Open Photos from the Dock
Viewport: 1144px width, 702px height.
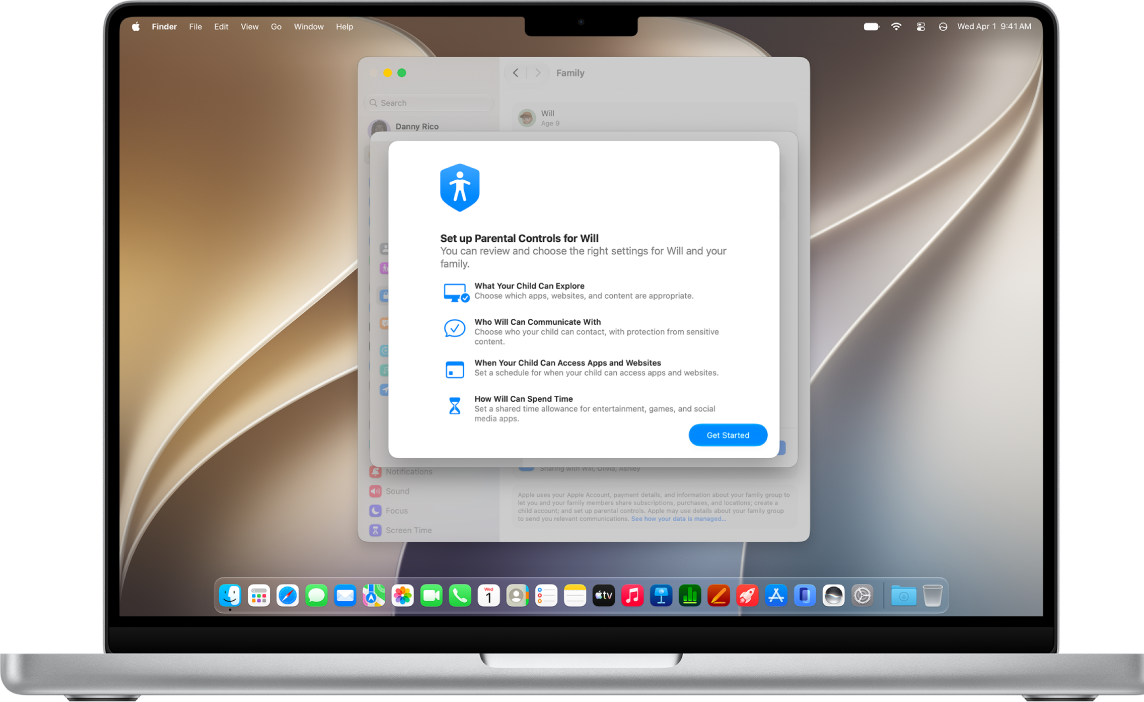click(x=403, y=595)
